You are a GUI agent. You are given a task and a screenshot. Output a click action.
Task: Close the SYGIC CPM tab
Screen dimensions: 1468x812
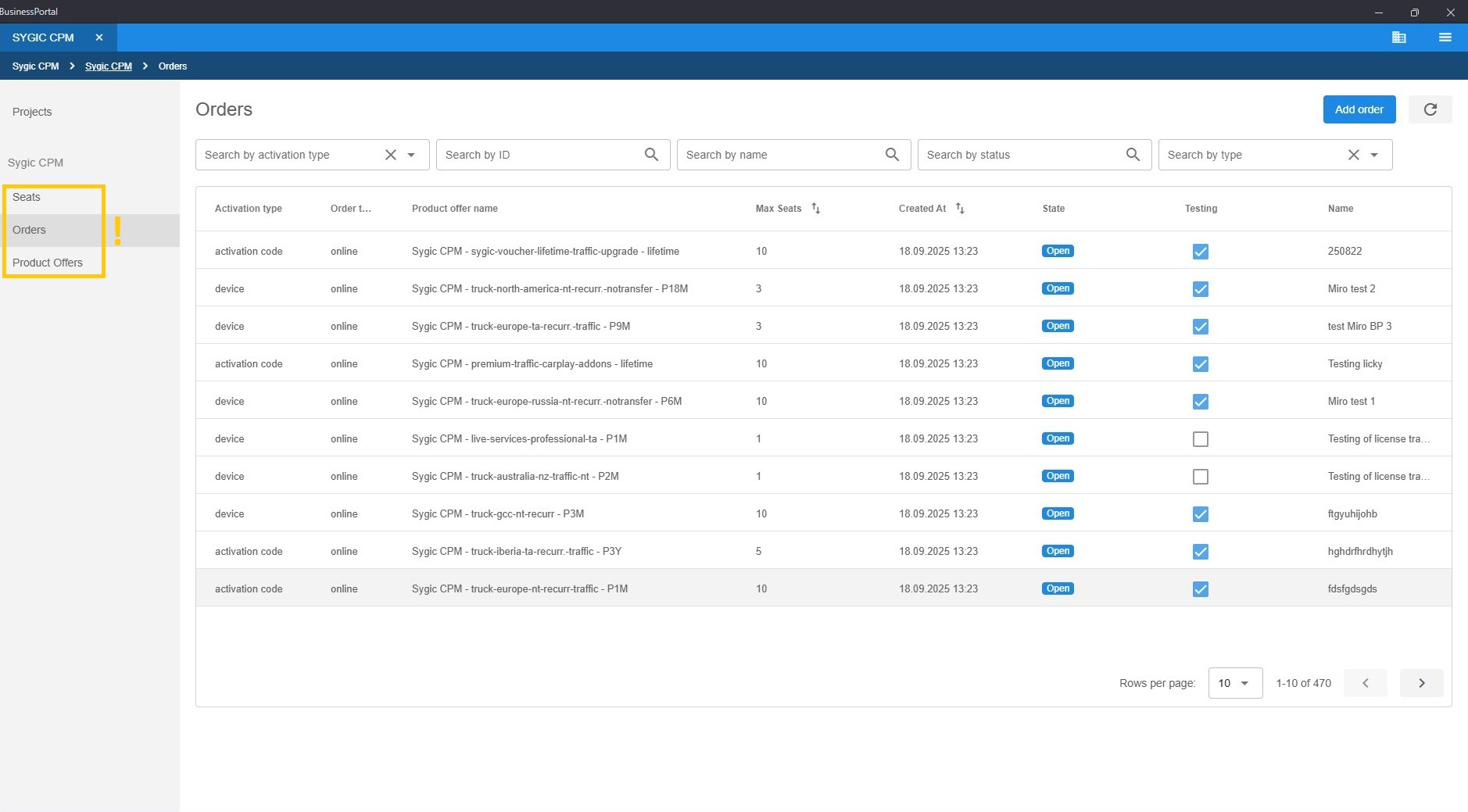coord(99,38)
